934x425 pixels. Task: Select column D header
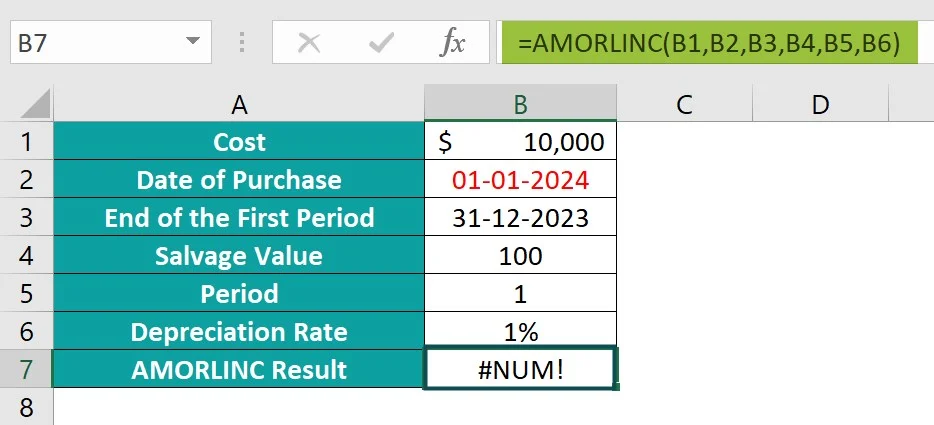point(820,105)
